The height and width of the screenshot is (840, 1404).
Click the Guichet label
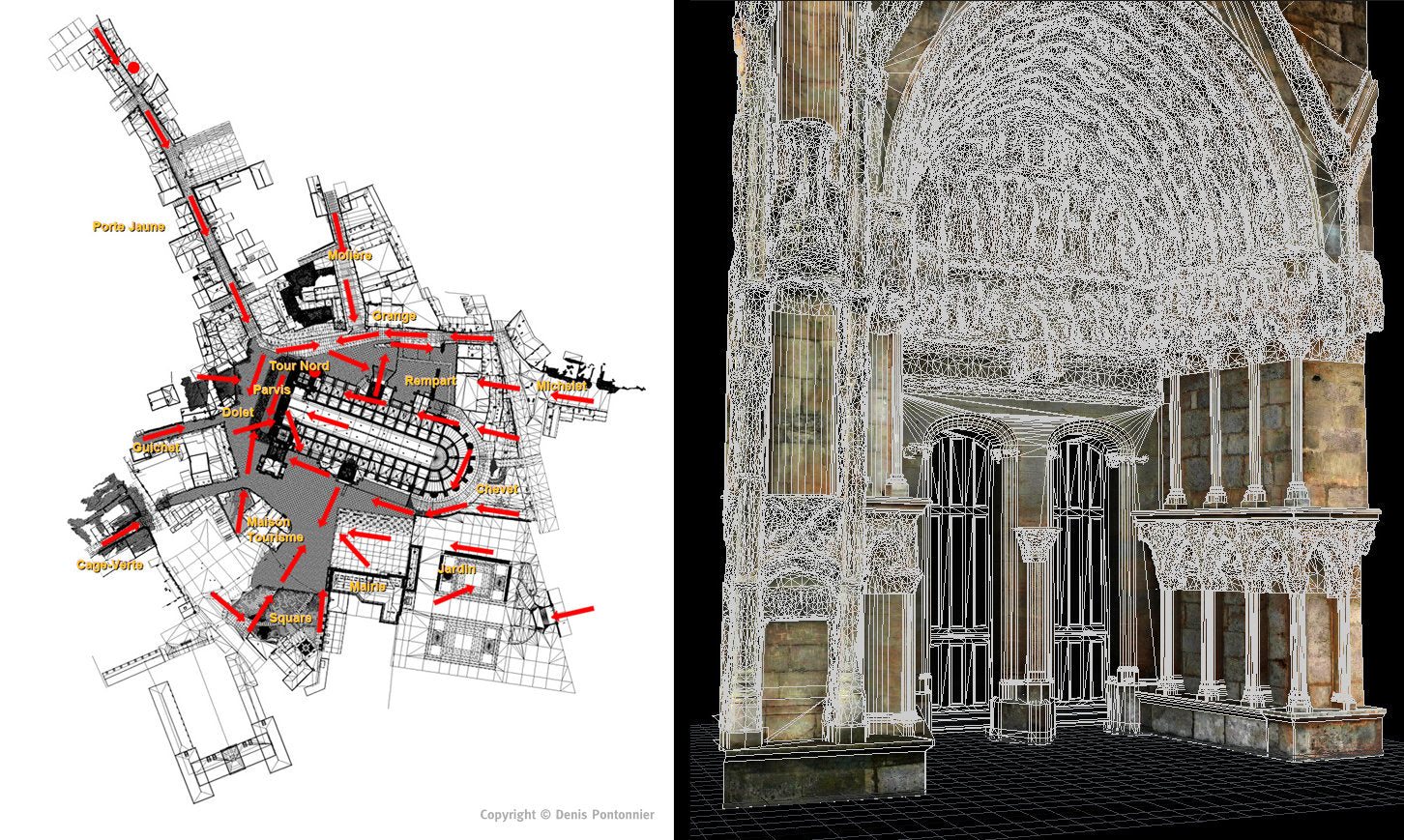pos(157,448)
